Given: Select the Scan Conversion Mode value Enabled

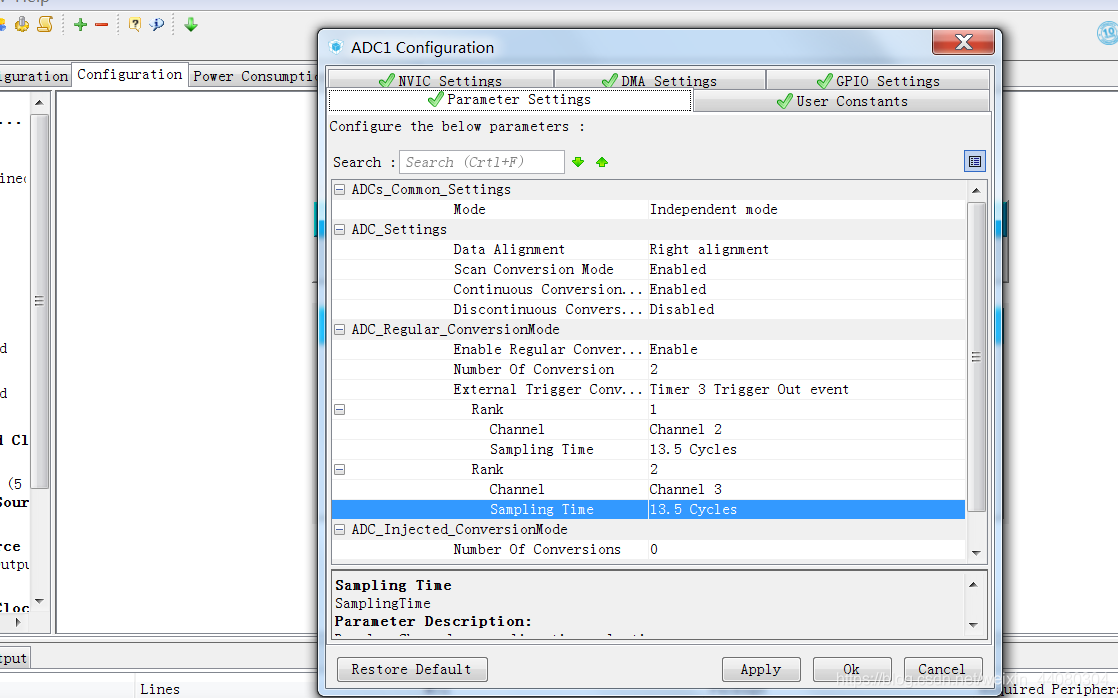Looking at the screenshot, I should 678,269.
